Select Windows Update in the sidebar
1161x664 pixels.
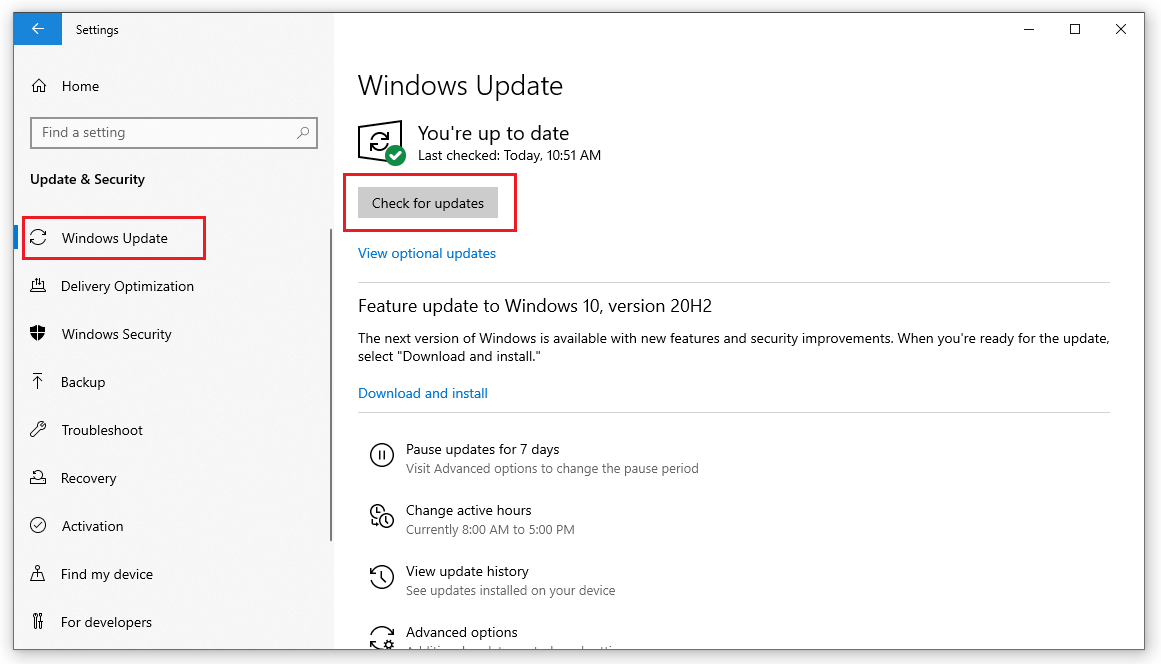113,237
